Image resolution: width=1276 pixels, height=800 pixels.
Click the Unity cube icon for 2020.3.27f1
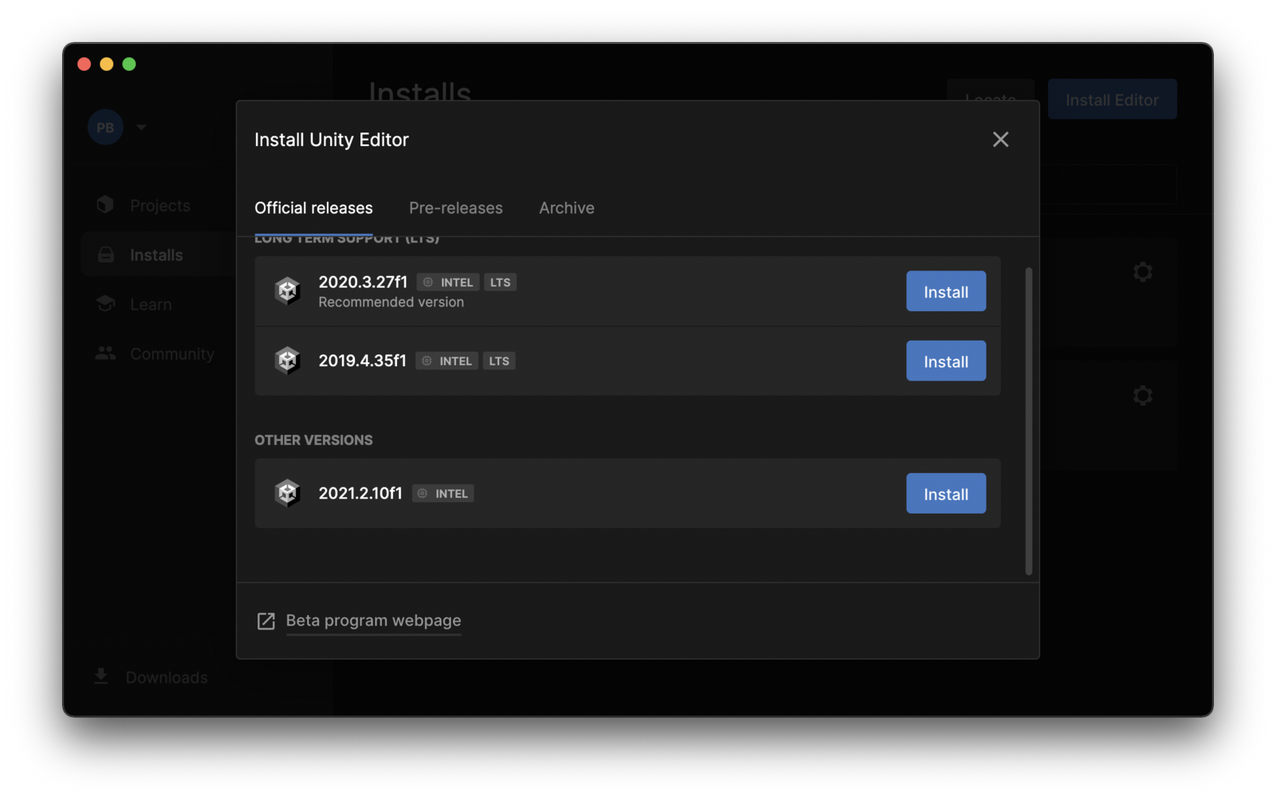pos(287,290)
